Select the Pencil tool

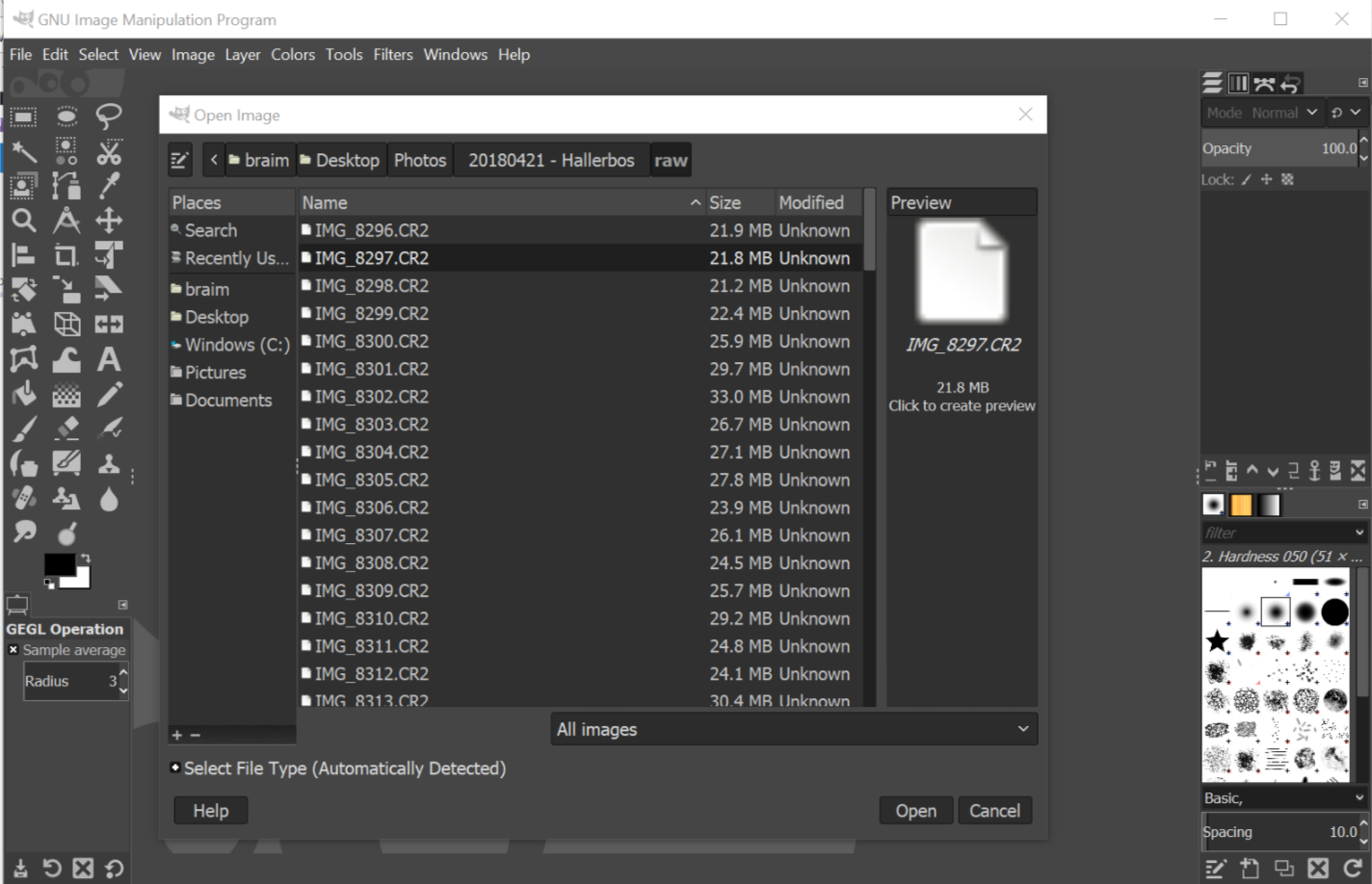[x=109, y=394]
